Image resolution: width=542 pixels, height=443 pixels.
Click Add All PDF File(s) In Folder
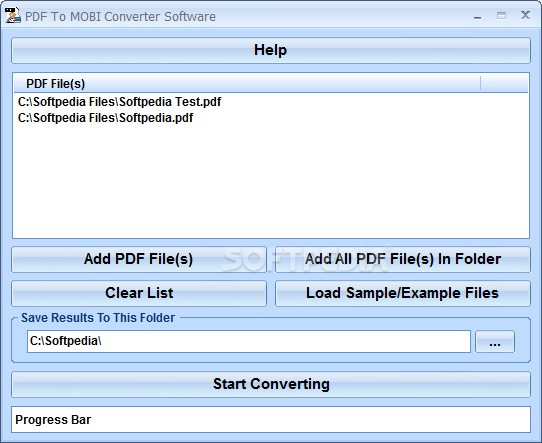403,259
